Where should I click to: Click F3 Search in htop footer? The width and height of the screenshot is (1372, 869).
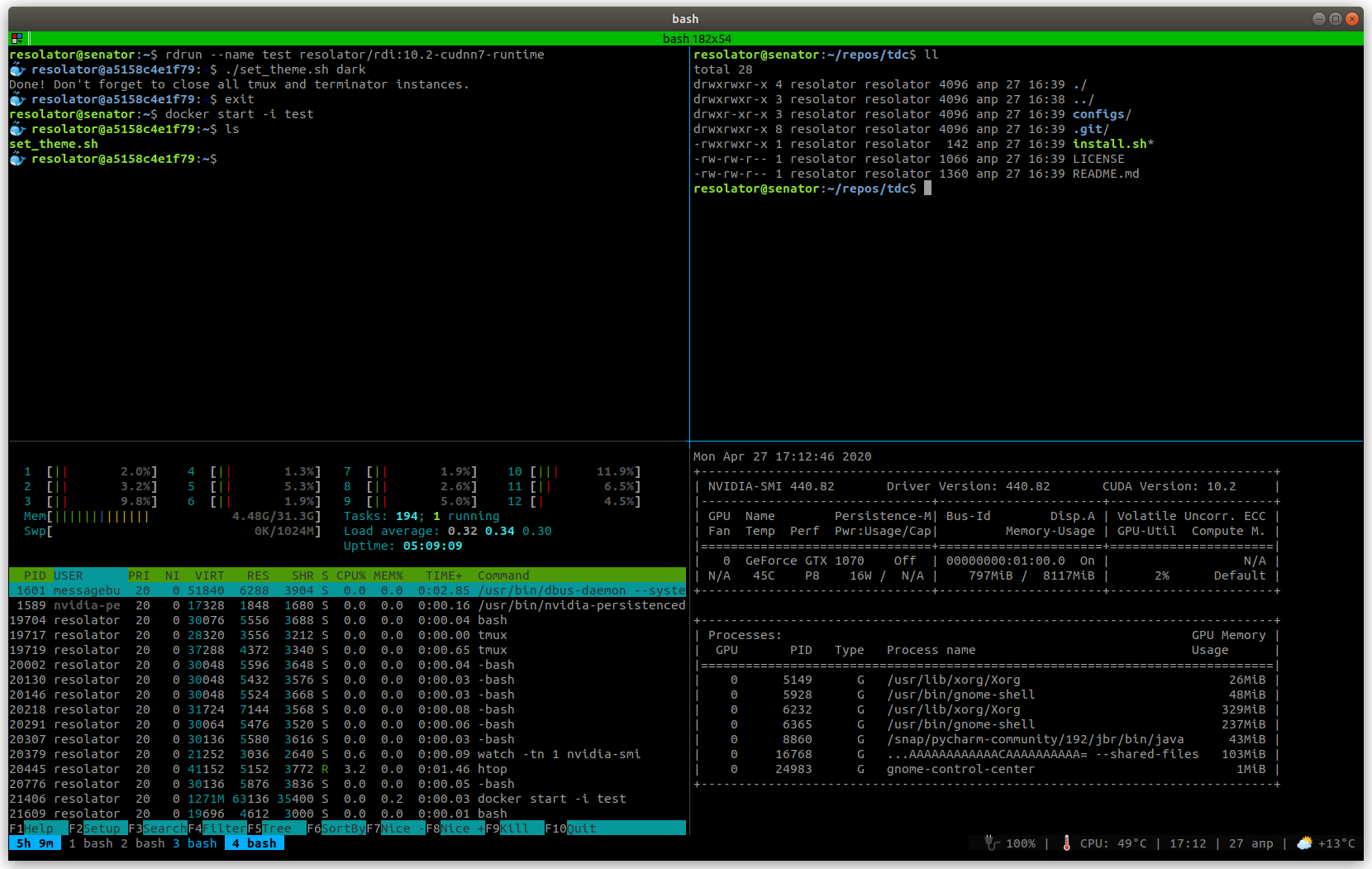click(x=158, y=828)
